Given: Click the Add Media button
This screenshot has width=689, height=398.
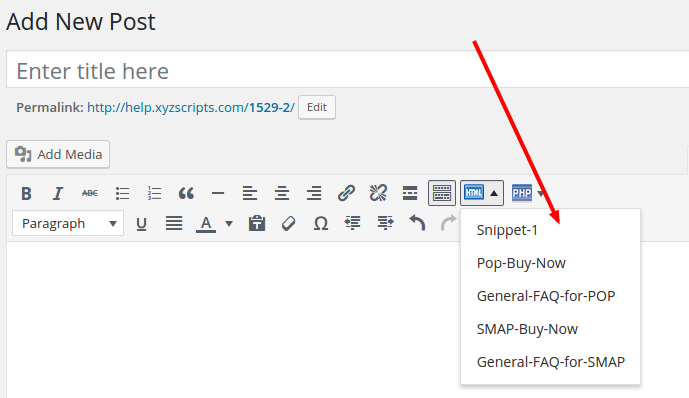Looking at the screenshot, I should tap(58, 154).
